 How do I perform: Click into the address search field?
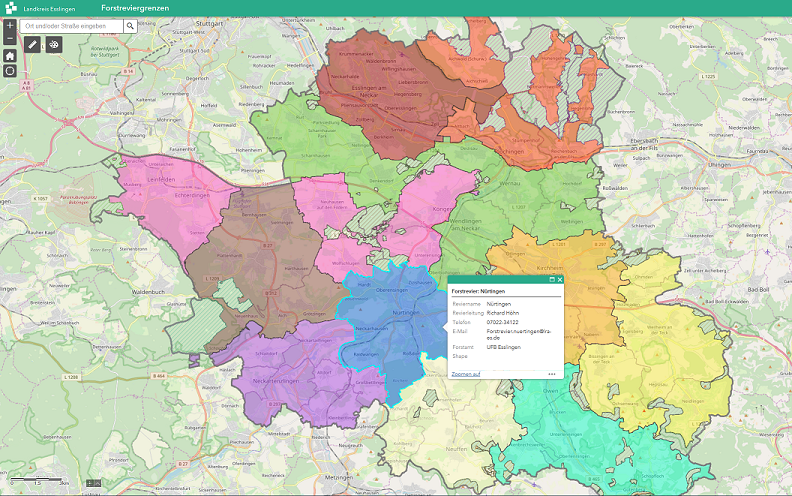pos(72,24)
